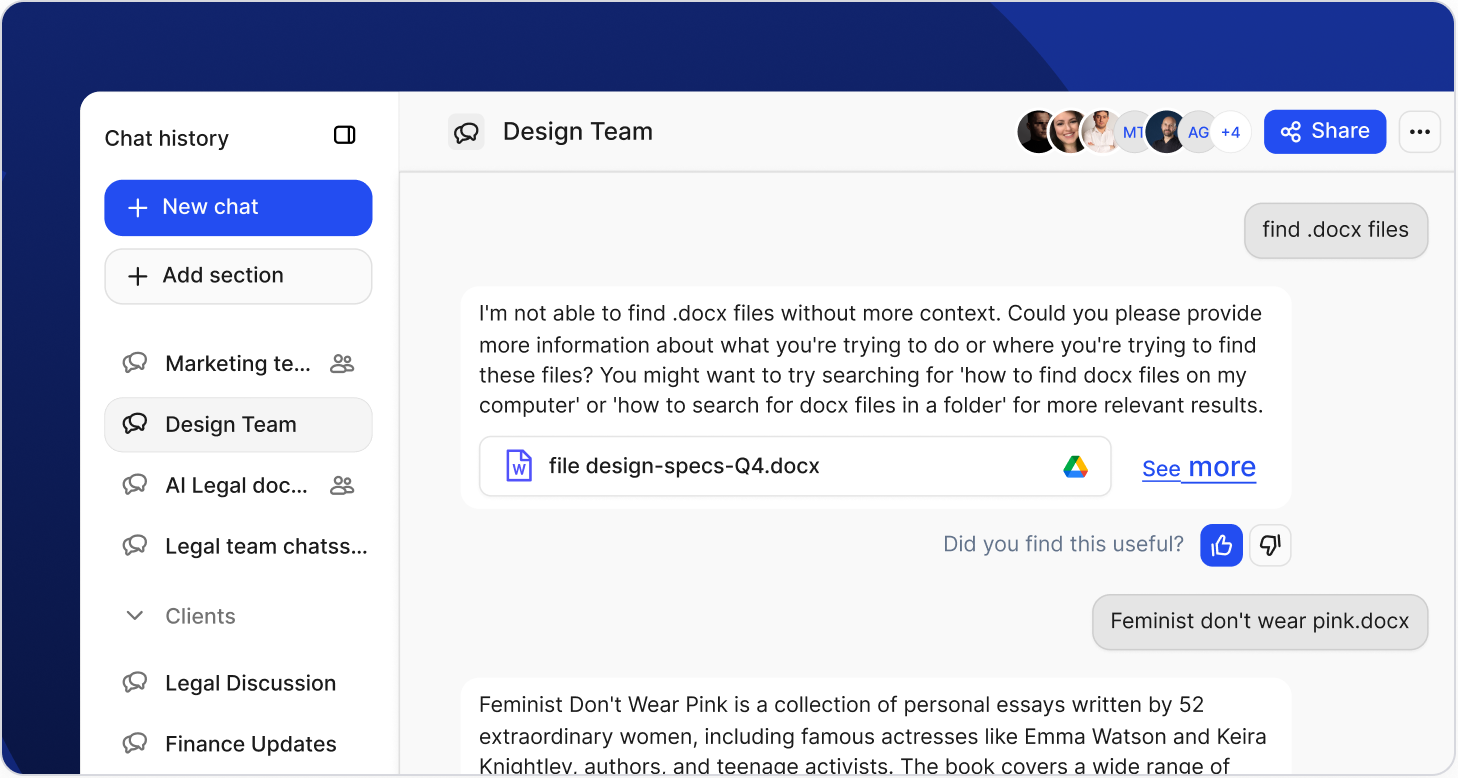Select Legal Discussion in chat list
The height and width of the screenshot is (778, 1458).
point(250,684)
